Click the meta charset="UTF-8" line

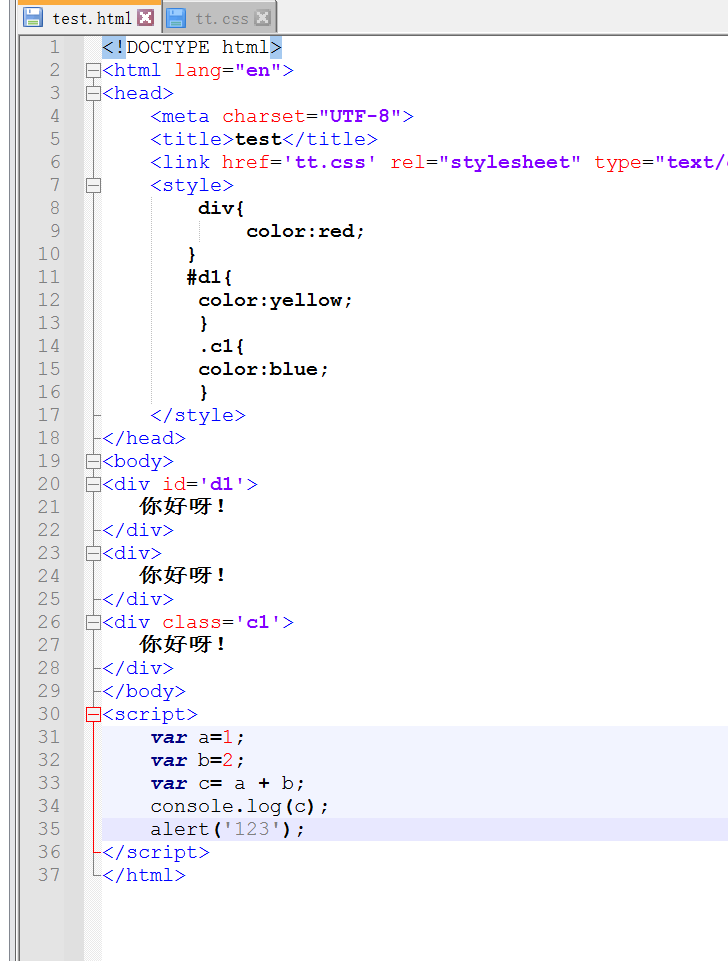tap(282, 116)
